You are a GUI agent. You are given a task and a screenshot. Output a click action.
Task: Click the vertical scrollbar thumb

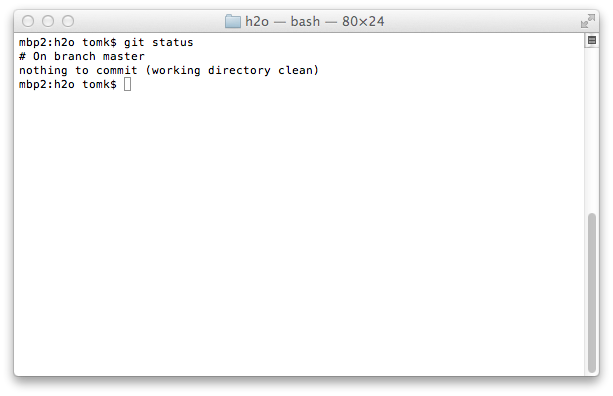pyautogui.click(x=592, y=293)
